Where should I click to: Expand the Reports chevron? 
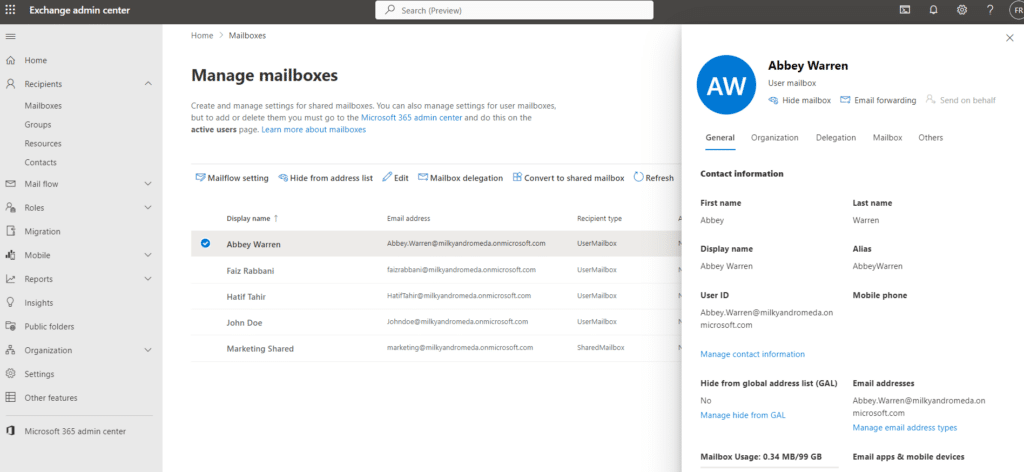[x=148, y=279]
